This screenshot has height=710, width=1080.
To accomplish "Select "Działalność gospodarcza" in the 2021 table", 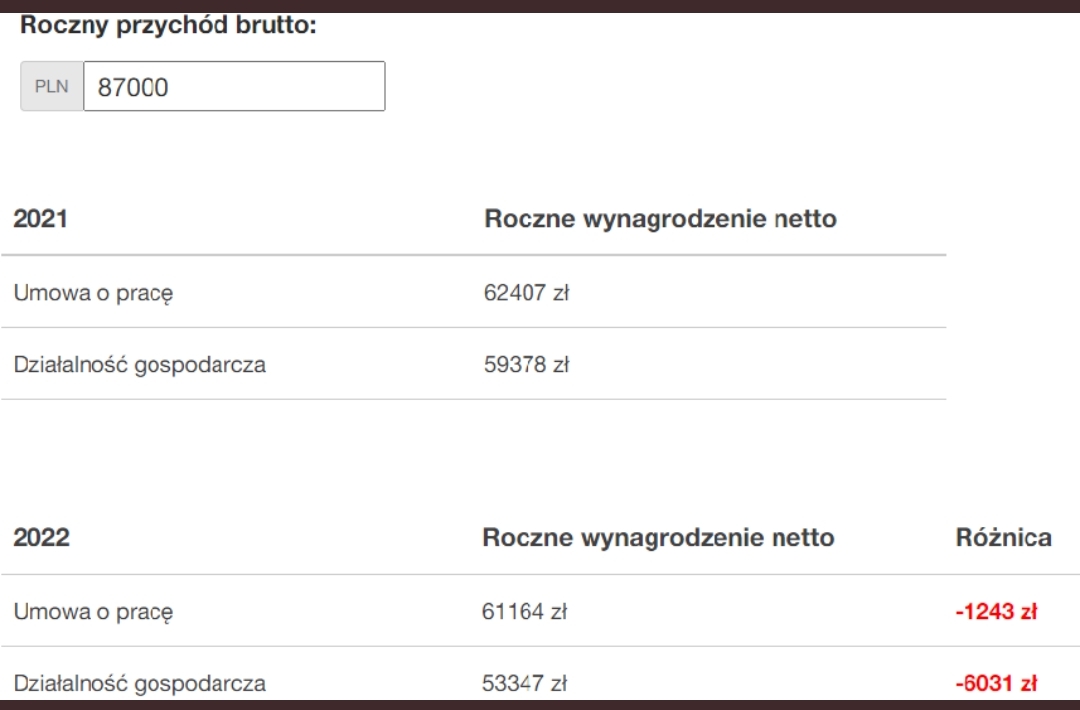I will pos(140,365).
